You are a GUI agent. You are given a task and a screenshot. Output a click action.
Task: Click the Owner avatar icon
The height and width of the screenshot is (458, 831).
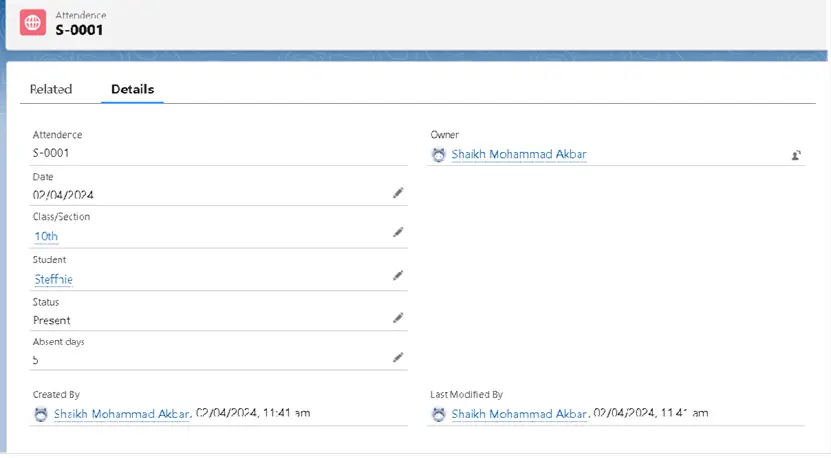coord(438,155)
